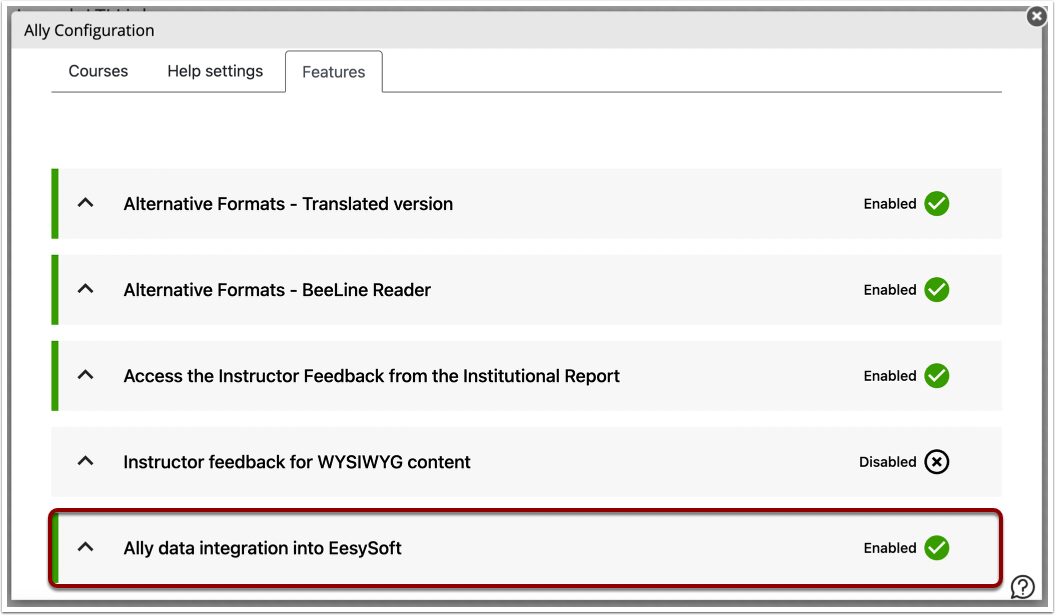Collapse the Ally data integration into EesySoft section
Viewport: 1055px width, 615px height.
tap(84, 548)
